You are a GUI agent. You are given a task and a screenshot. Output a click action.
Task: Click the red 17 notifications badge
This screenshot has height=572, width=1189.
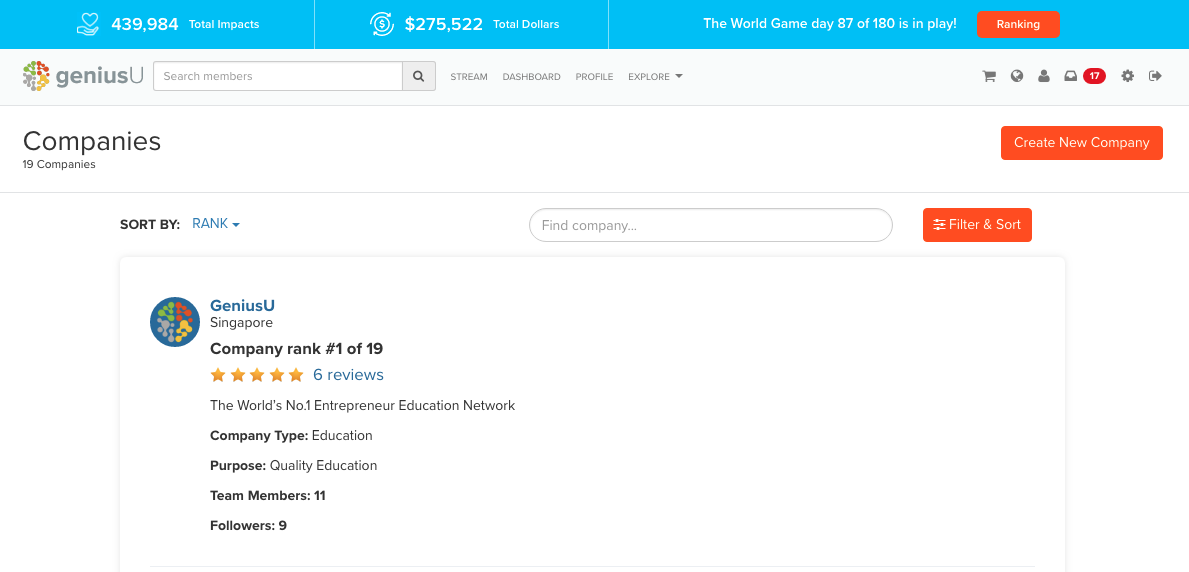click(x=1094, y=76)
